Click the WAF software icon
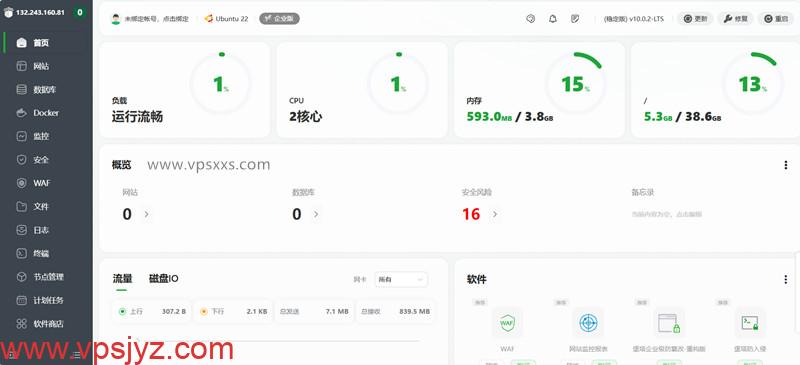This screenshot has width=800, height=365. (507, 323)
